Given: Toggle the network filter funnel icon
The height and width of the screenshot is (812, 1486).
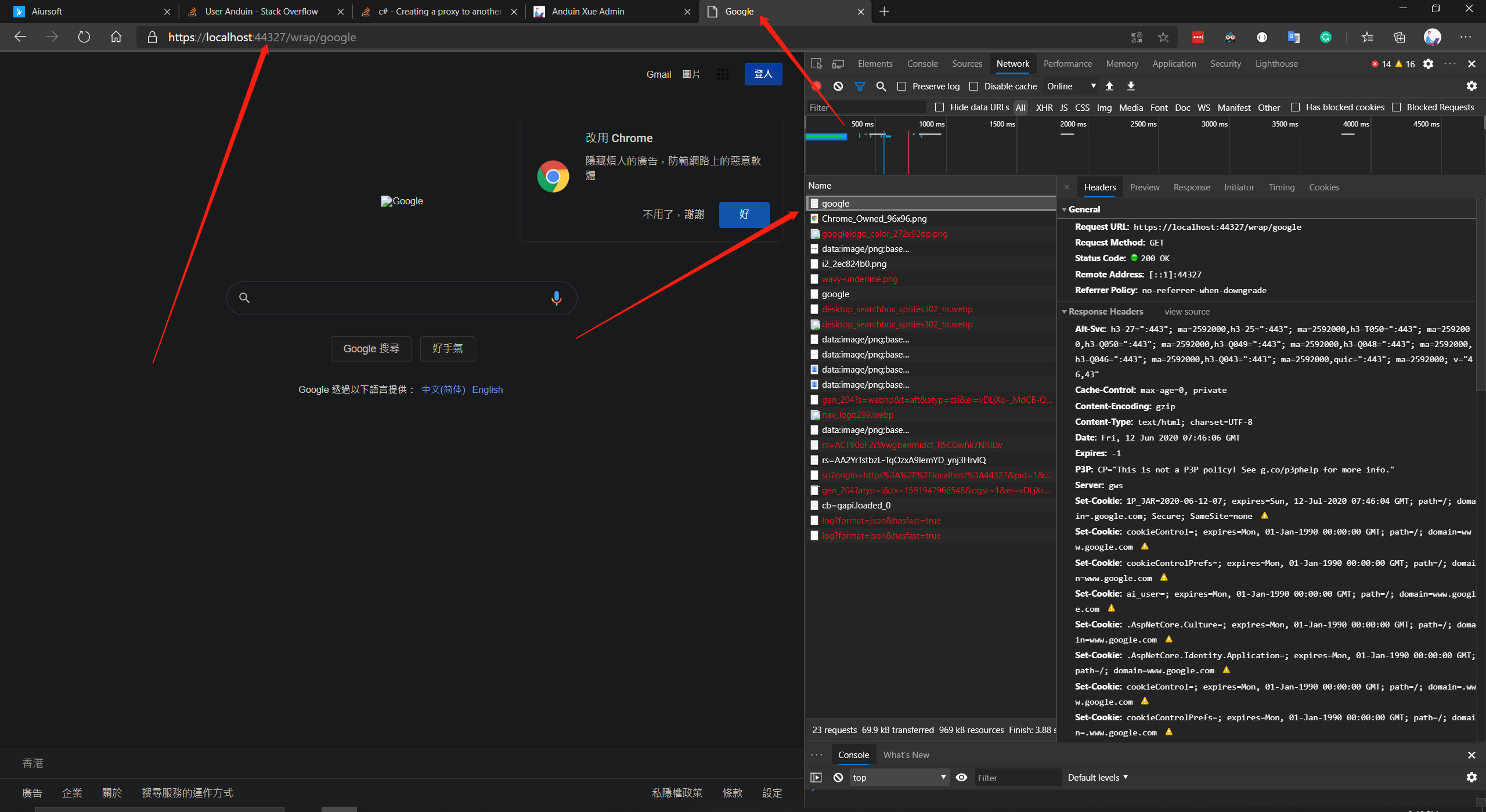Looking at the screenshot, I should 860,86.
